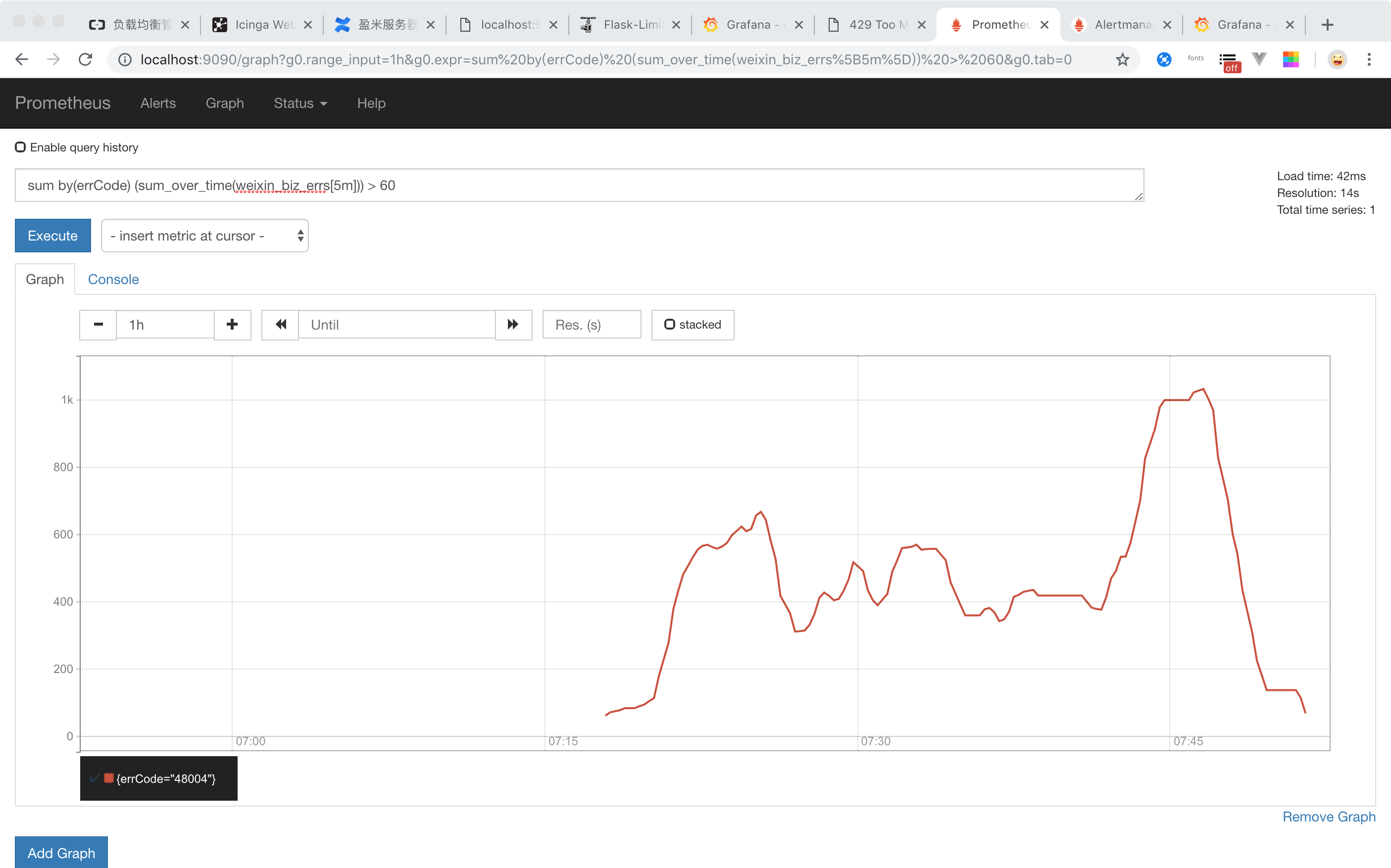Viewport: 1391px width, 868px height.
Task: Click the fast-forward end-time double-arrow button
Action: click(x=513, y=325)
